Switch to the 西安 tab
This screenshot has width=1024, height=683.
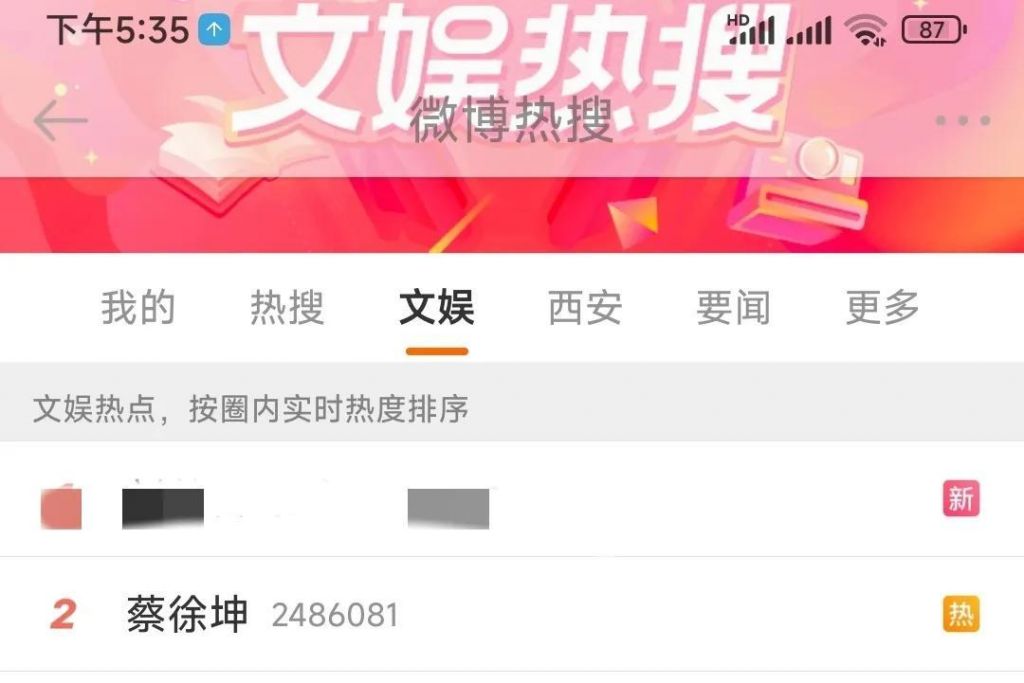[585, 308]
